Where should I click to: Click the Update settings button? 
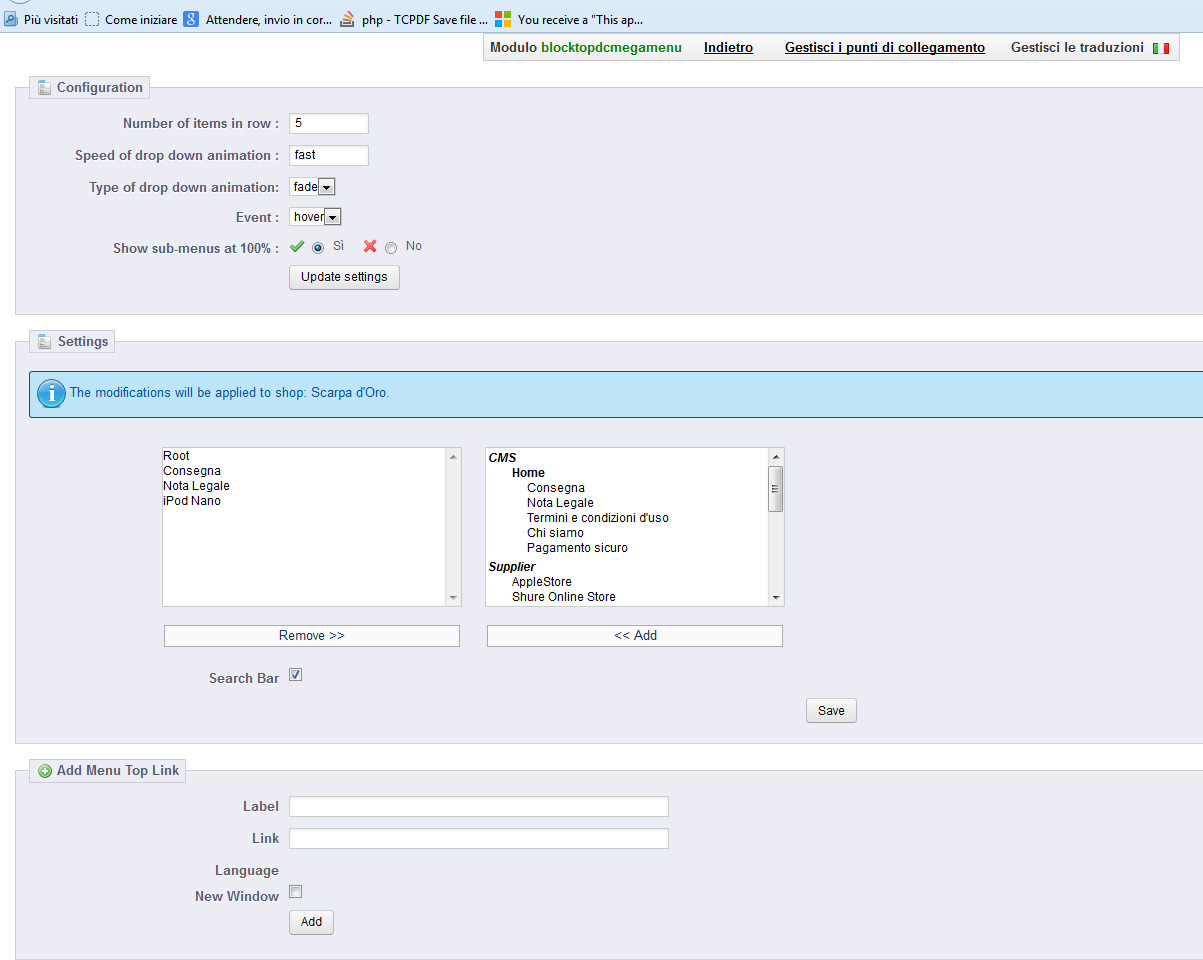(x=344, y=277)
